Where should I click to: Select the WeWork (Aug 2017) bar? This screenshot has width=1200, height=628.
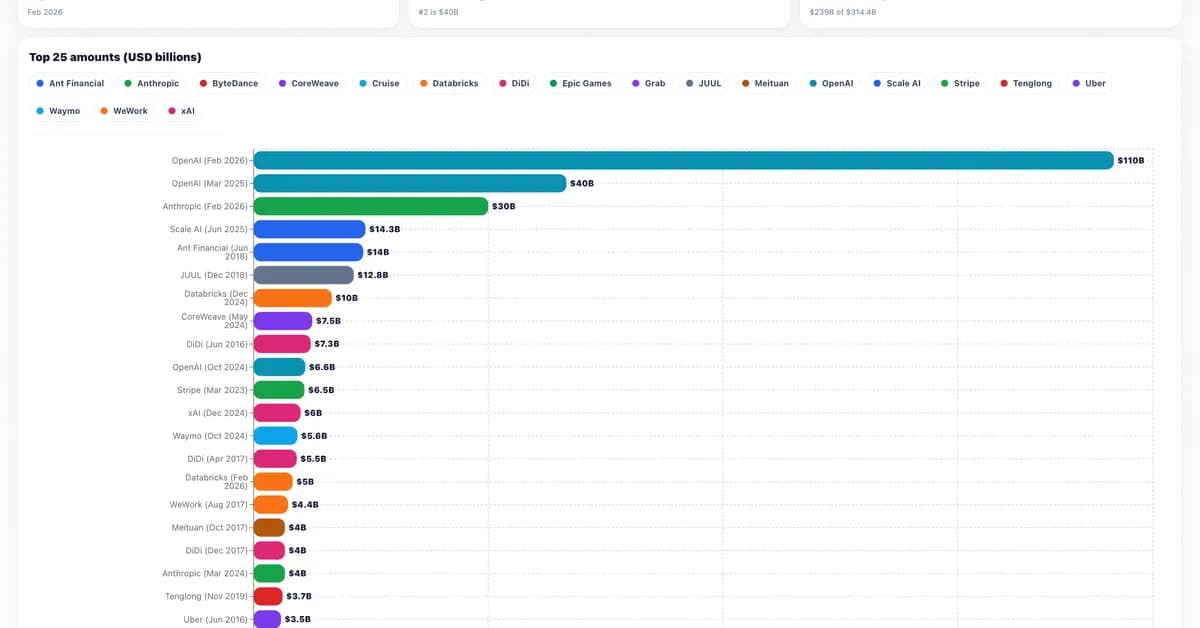[x=271, y=505]
